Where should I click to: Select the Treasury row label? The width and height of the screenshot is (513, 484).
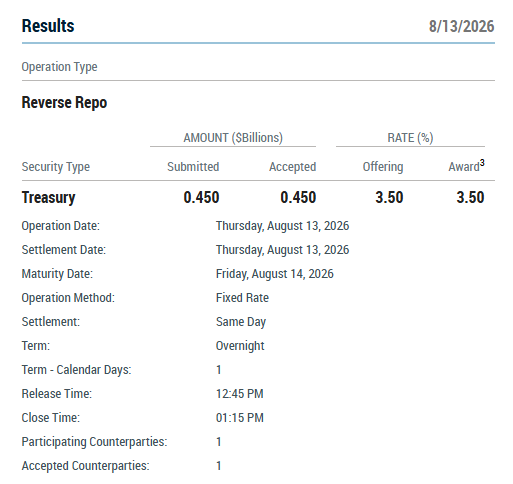click(x=49, y=197)
